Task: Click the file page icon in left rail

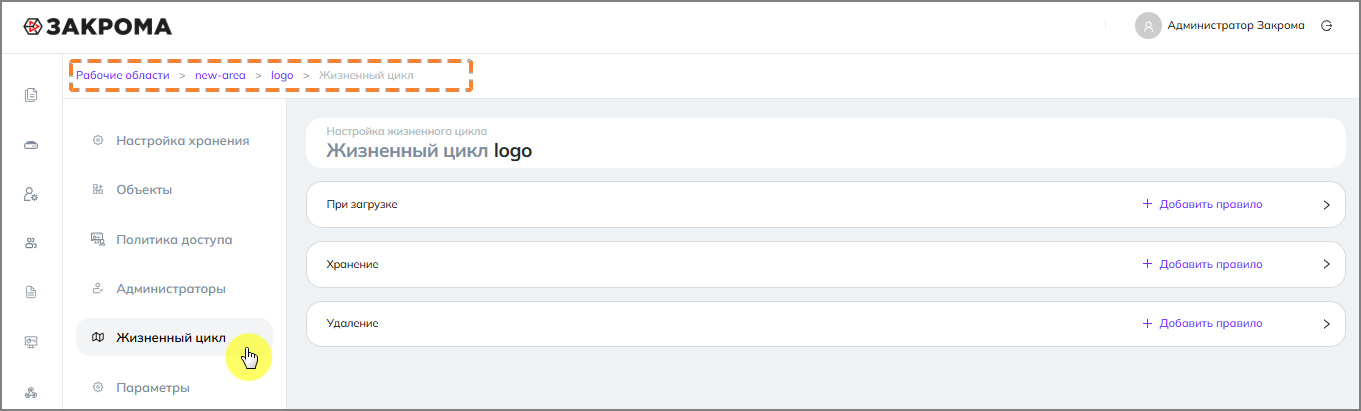Action: (31, 292)
